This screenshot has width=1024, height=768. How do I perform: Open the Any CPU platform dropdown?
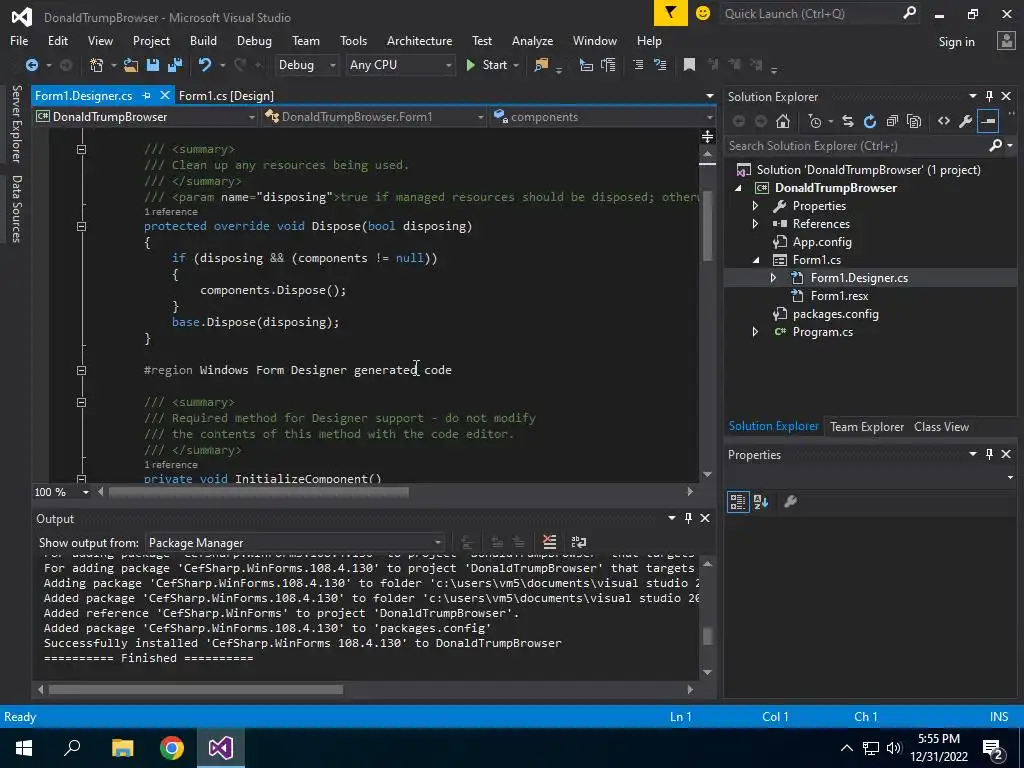(x=400, y=65)
